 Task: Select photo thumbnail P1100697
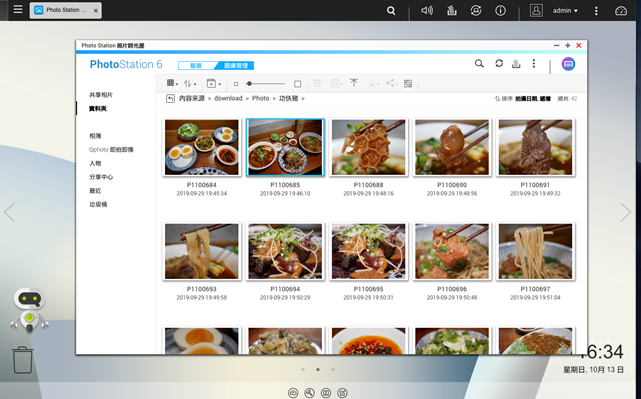[535, 251]
